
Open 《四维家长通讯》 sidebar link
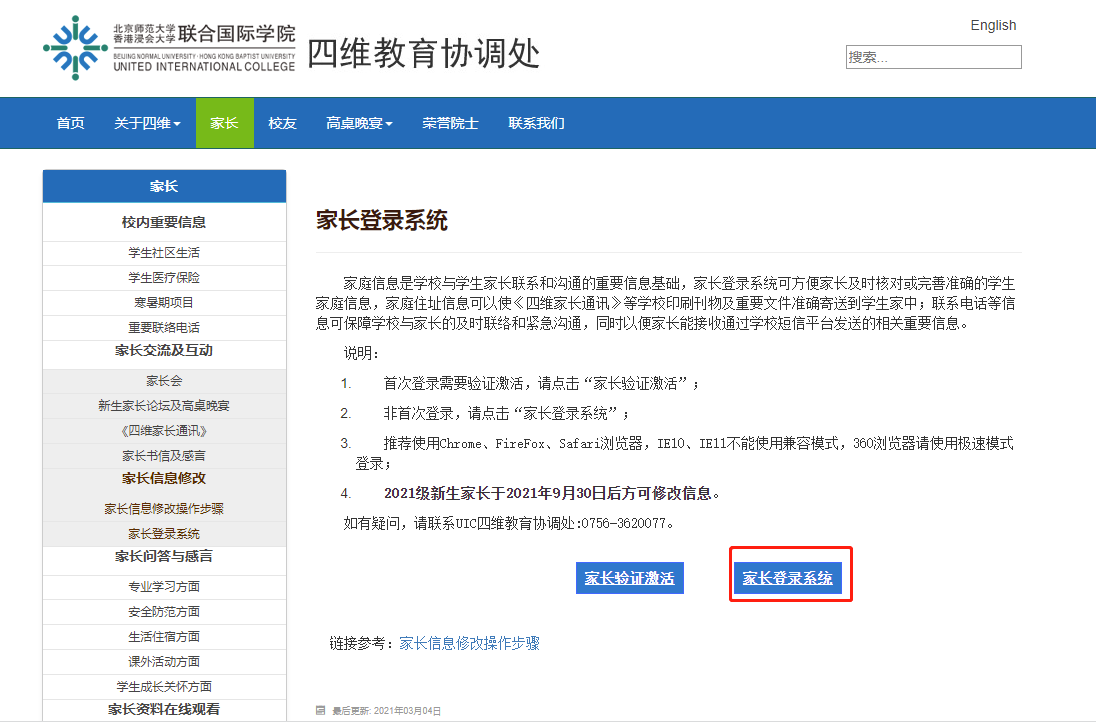tap(164, 431)
